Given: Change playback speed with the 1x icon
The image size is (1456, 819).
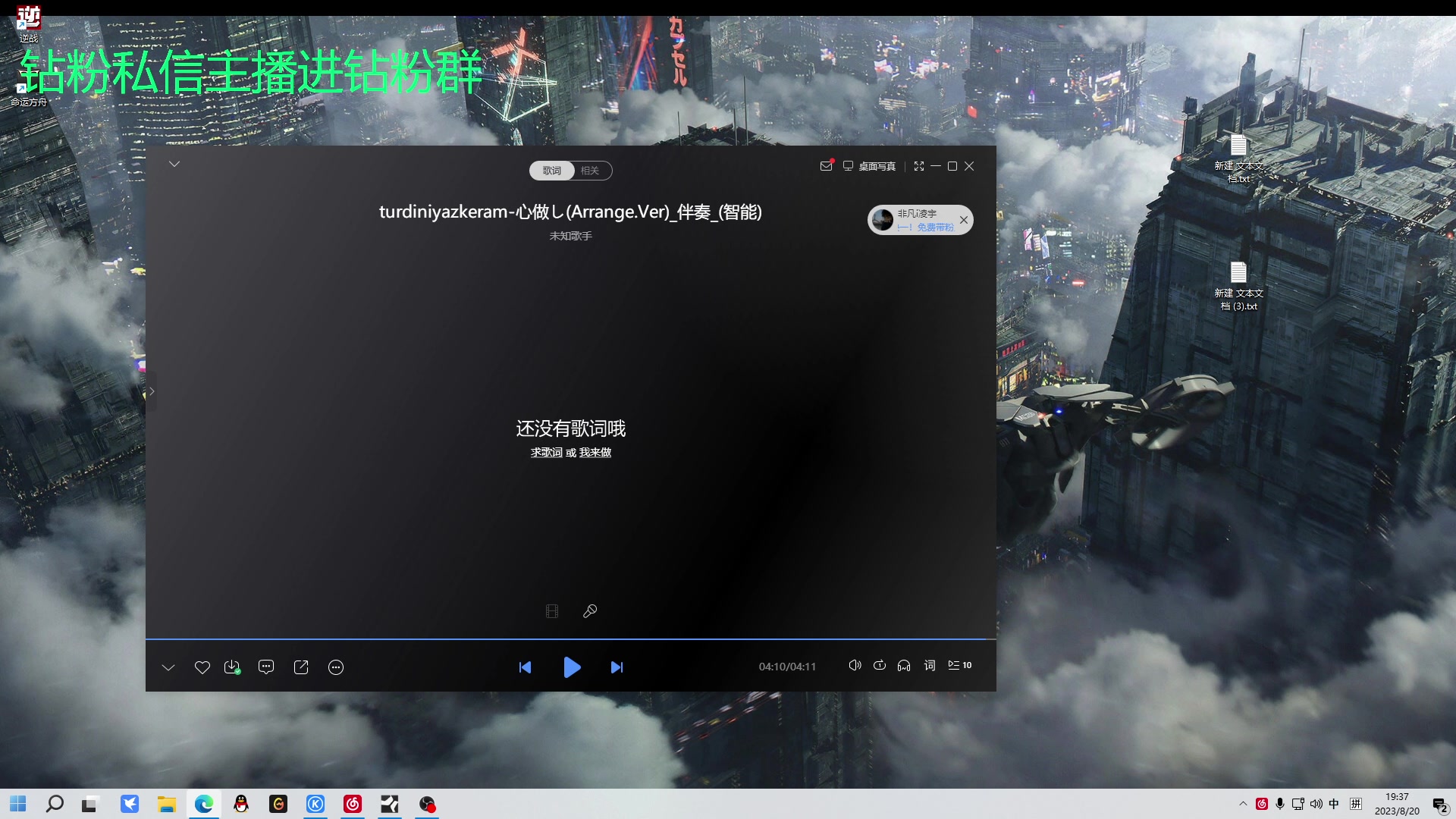Looking at the screenshot, I should [880, 665].
